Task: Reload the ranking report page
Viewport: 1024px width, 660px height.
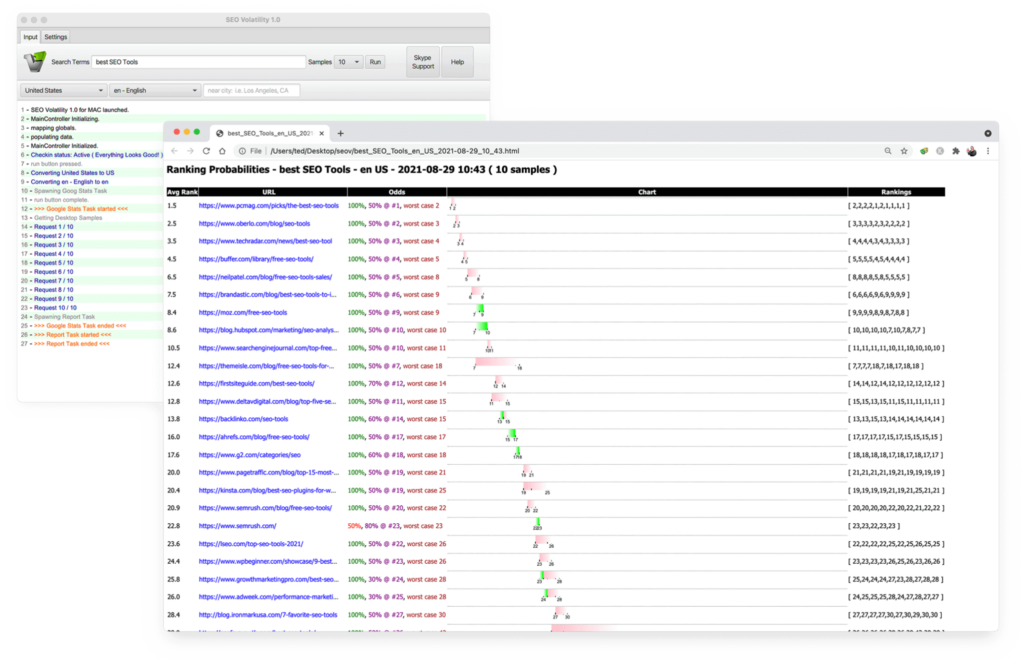Action: [206, 151]
